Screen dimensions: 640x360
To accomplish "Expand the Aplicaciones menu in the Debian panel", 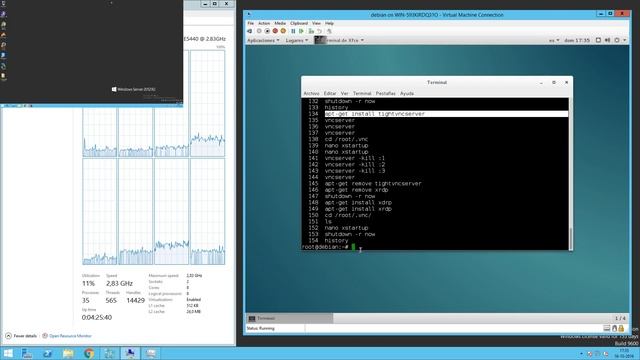I will click(x=263, y=40).
